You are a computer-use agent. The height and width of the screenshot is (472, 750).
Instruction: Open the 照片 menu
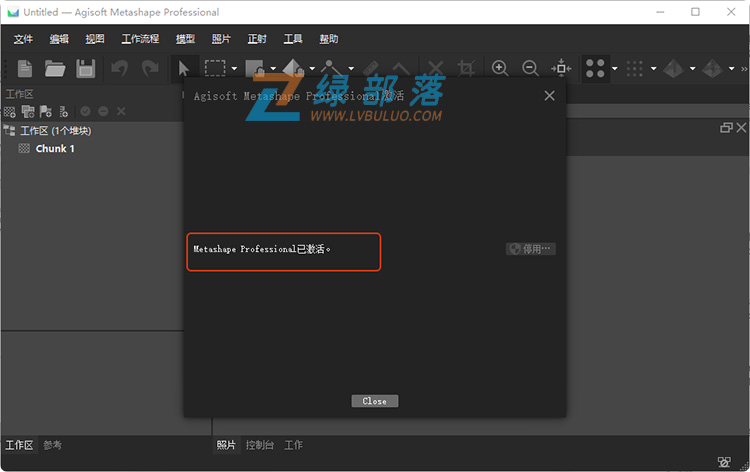[x=221, y=39]
